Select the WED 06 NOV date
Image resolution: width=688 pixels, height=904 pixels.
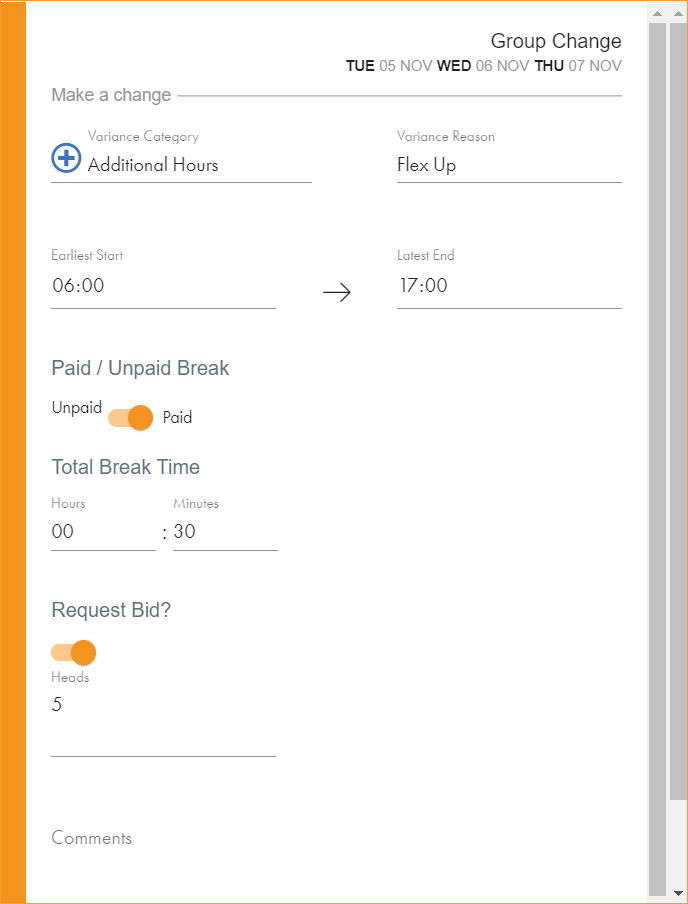coord(483,66)
